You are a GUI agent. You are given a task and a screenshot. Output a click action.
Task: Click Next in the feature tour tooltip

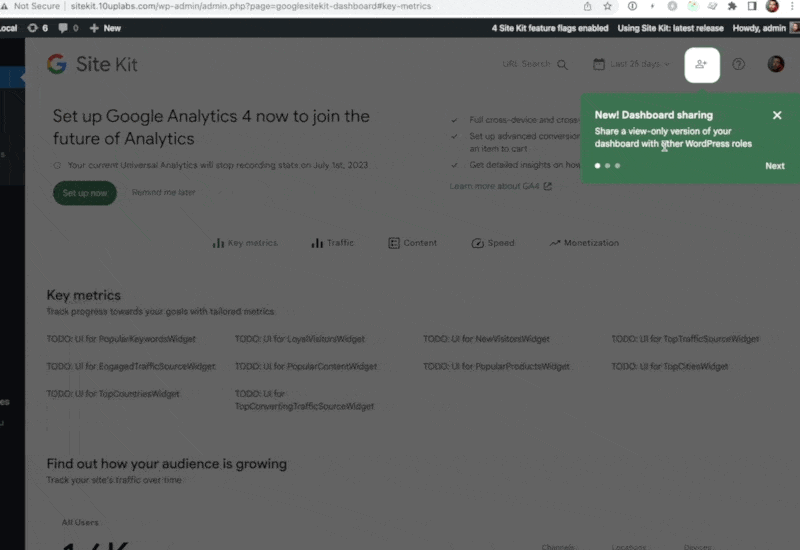[x=774, y=166]
